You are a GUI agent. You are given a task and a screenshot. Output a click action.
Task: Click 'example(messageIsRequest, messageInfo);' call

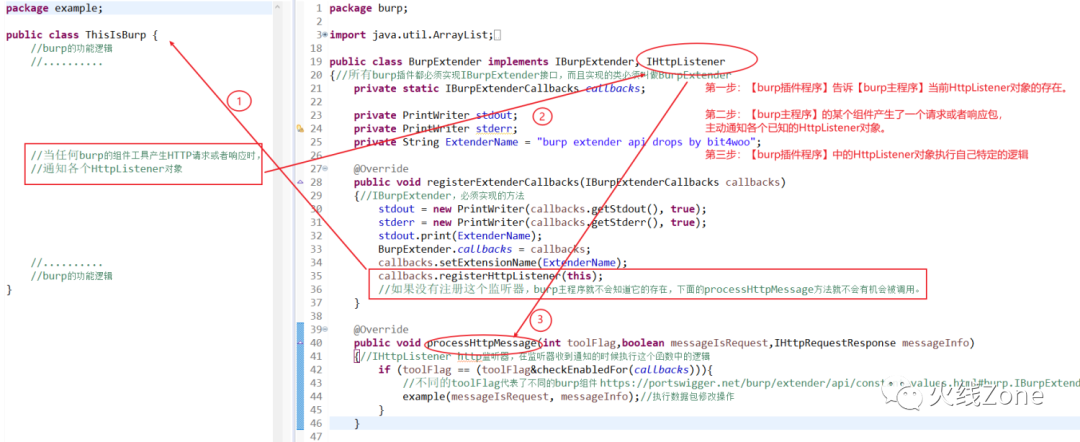tap(521, 397)
